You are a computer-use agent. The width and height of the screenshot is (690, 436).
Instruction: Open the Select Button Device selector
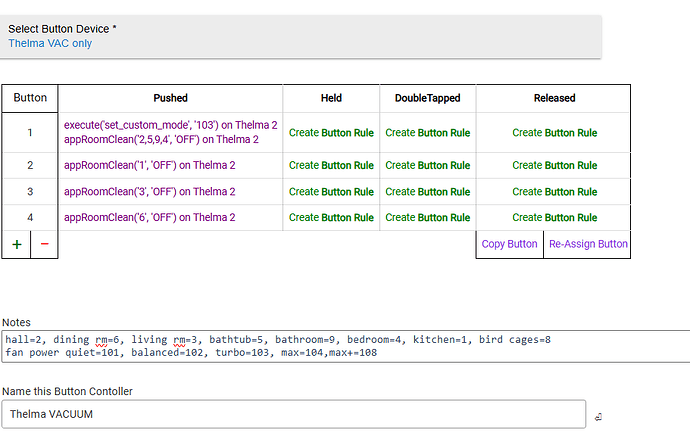click(x=300, y=37)
